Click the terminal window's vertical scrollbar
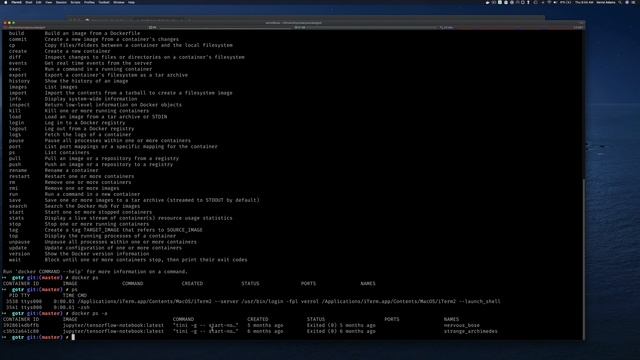The height and width of the screenshot is (360, 640). click(584, 259)
